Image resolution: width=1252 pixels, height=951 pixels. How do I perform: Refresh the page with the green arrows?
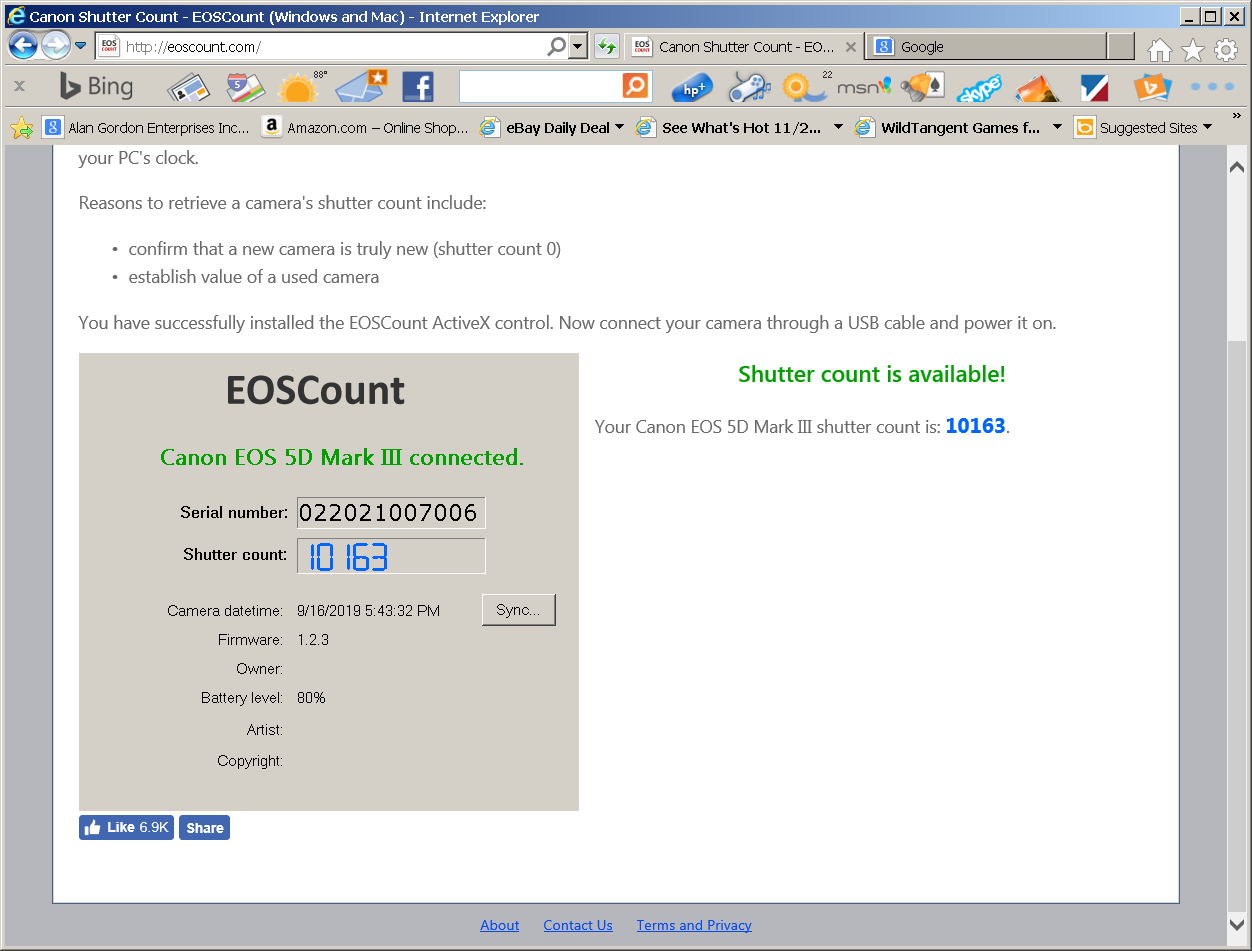(x=606, y=47)
